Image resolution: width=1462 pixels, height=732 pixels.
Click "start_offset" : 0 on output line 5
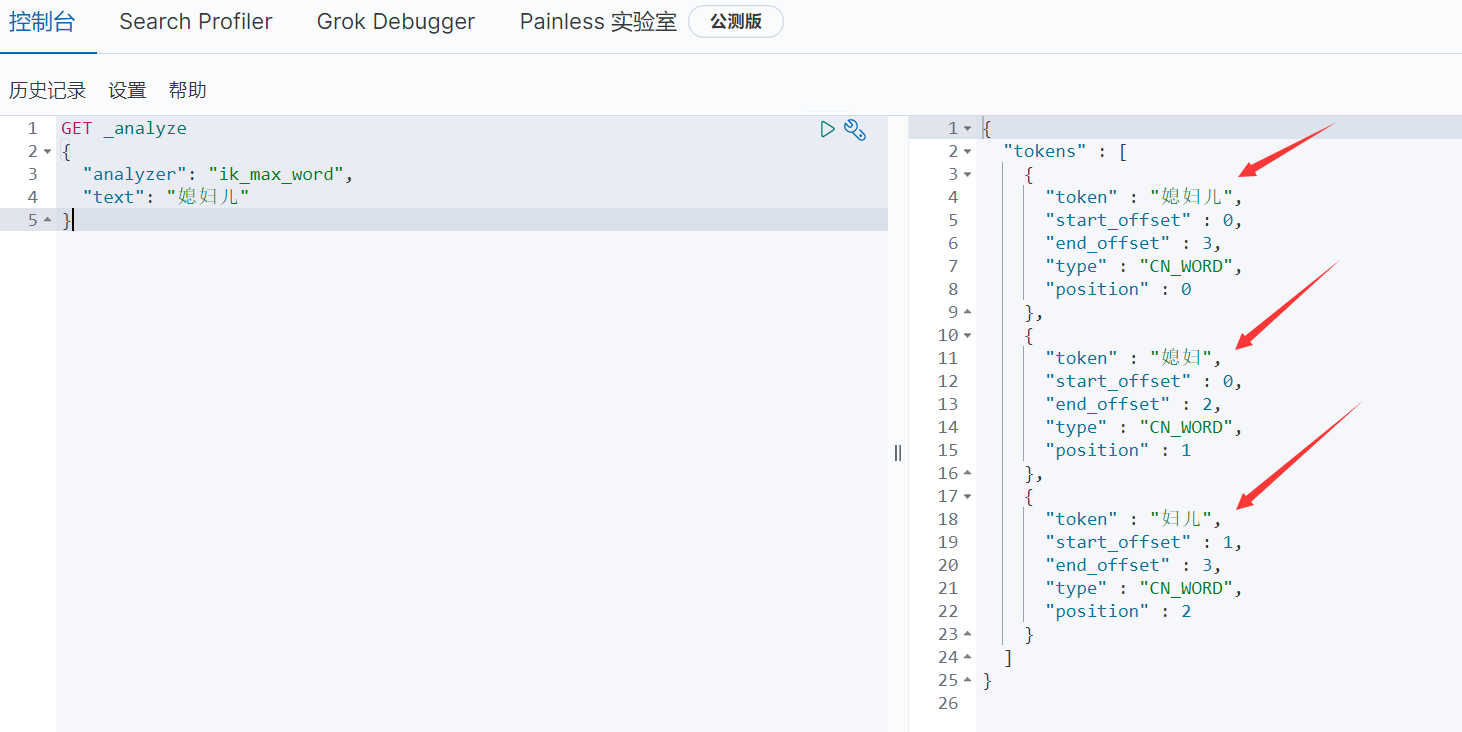1139,220
